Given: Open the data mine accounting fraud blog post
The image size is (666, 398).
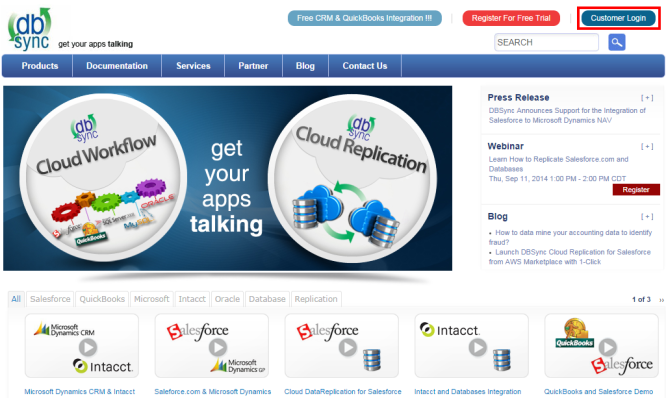Looking at the screenshot, I should pyautogui.click(x=570, y=237).
